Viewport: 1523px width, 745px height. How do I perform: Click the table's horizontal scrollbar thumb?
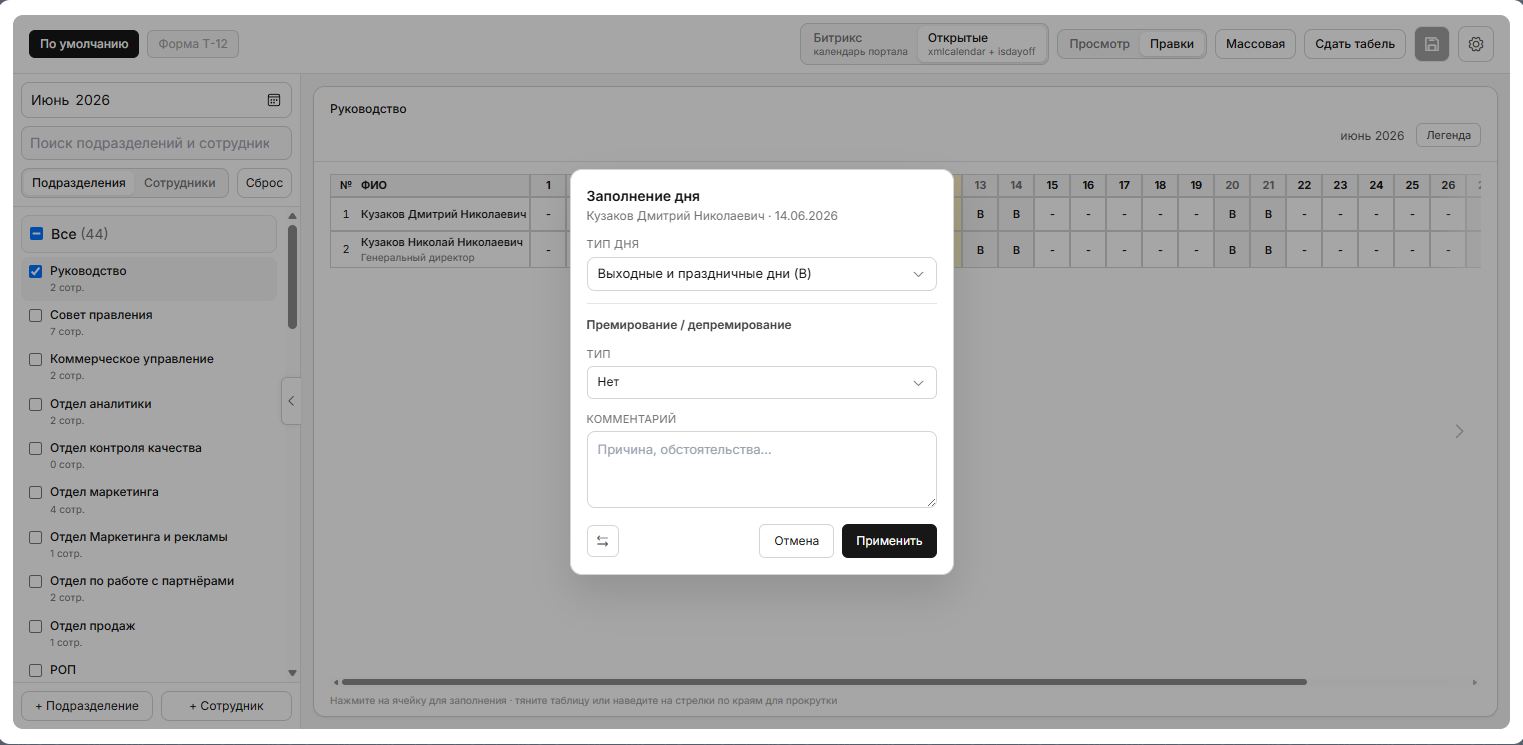pyautogui.click(x=824, y=682)
